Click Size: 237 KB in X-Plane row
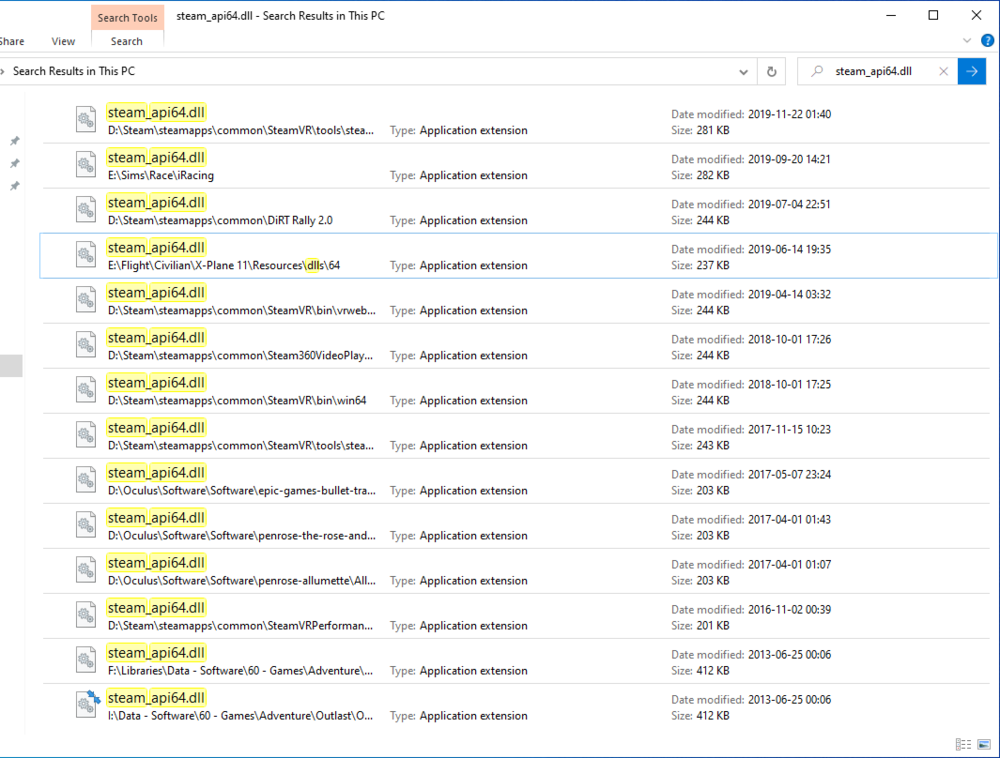 click(700, 265)
